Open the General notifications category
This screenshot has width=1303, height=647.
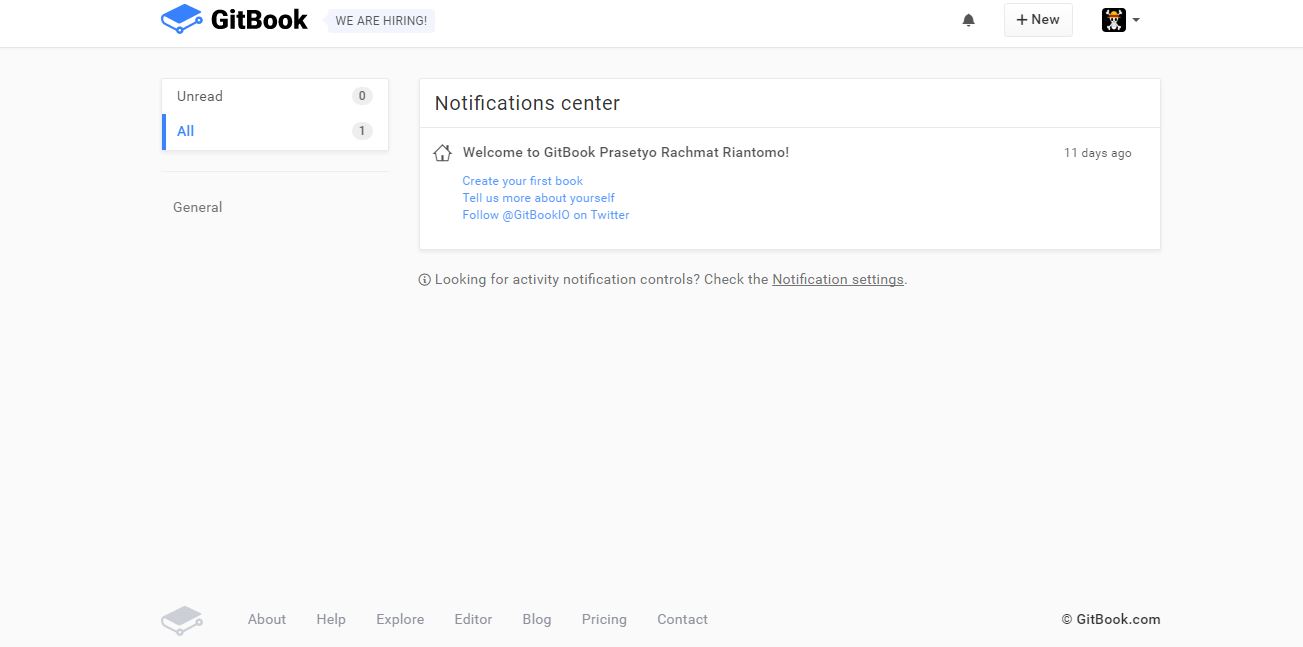pyautogui.click(x=198, y=207)
